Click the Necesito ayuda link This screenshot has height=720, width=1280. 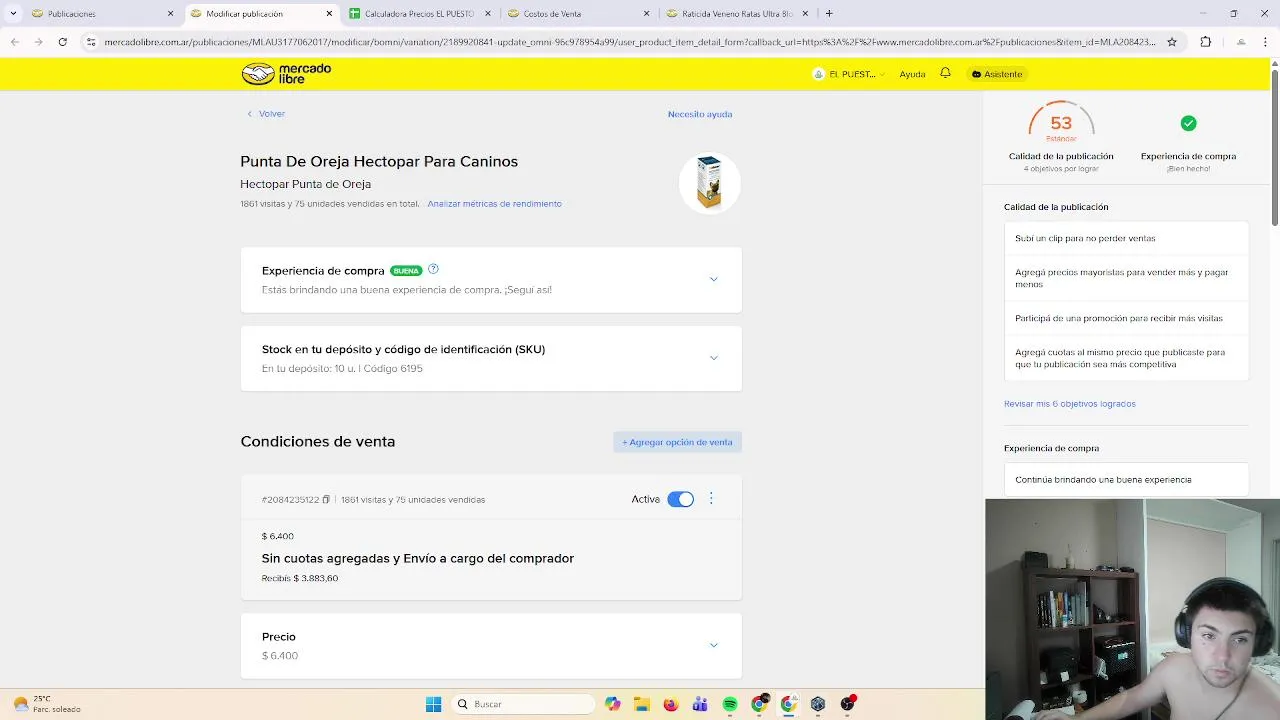(700, 114)
